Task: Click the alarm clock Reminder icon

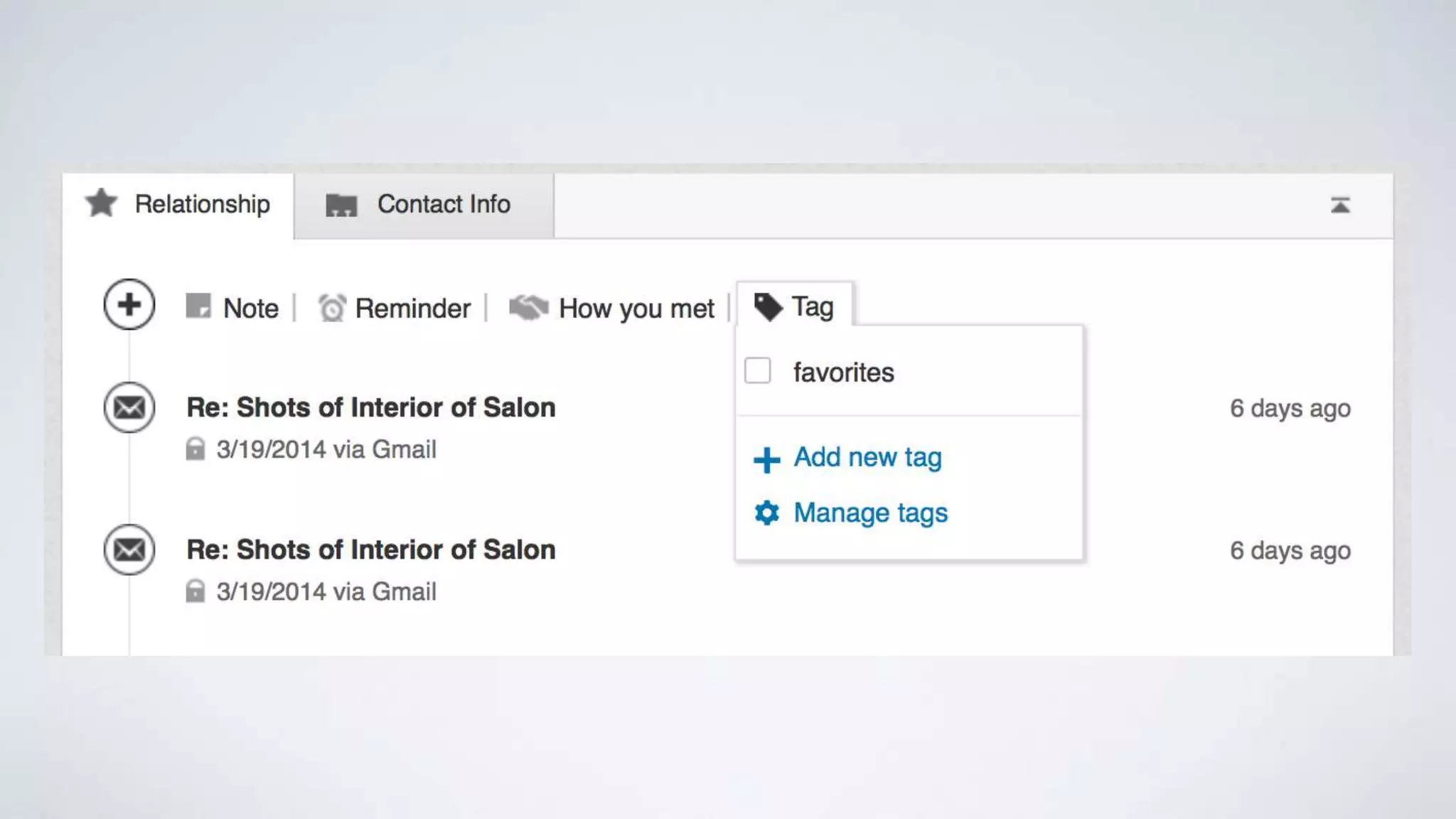Action: click(x=331, y=308)
